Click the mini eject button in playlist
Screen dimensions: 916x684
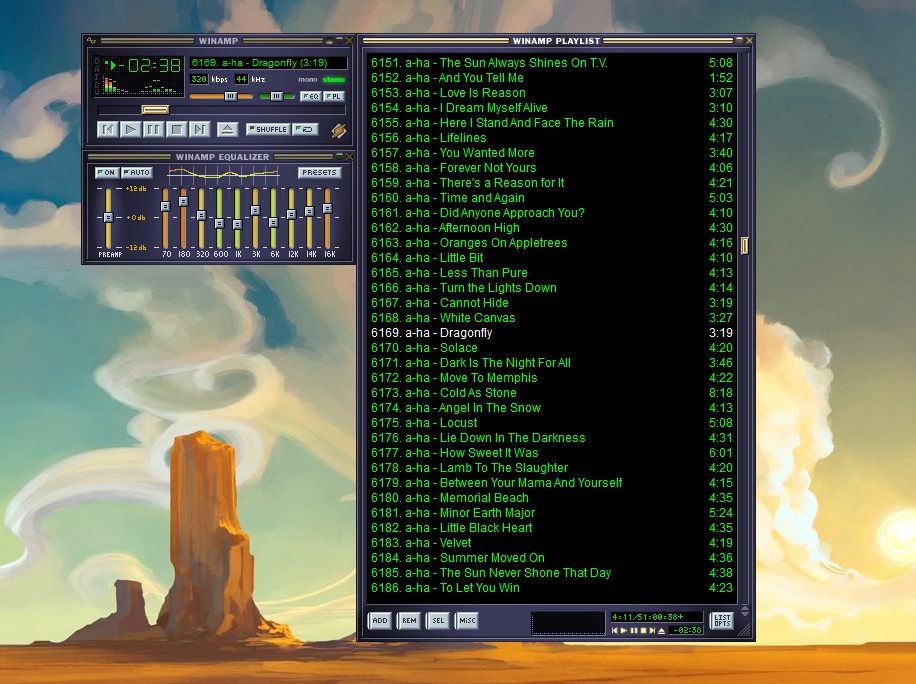[661, 631]
